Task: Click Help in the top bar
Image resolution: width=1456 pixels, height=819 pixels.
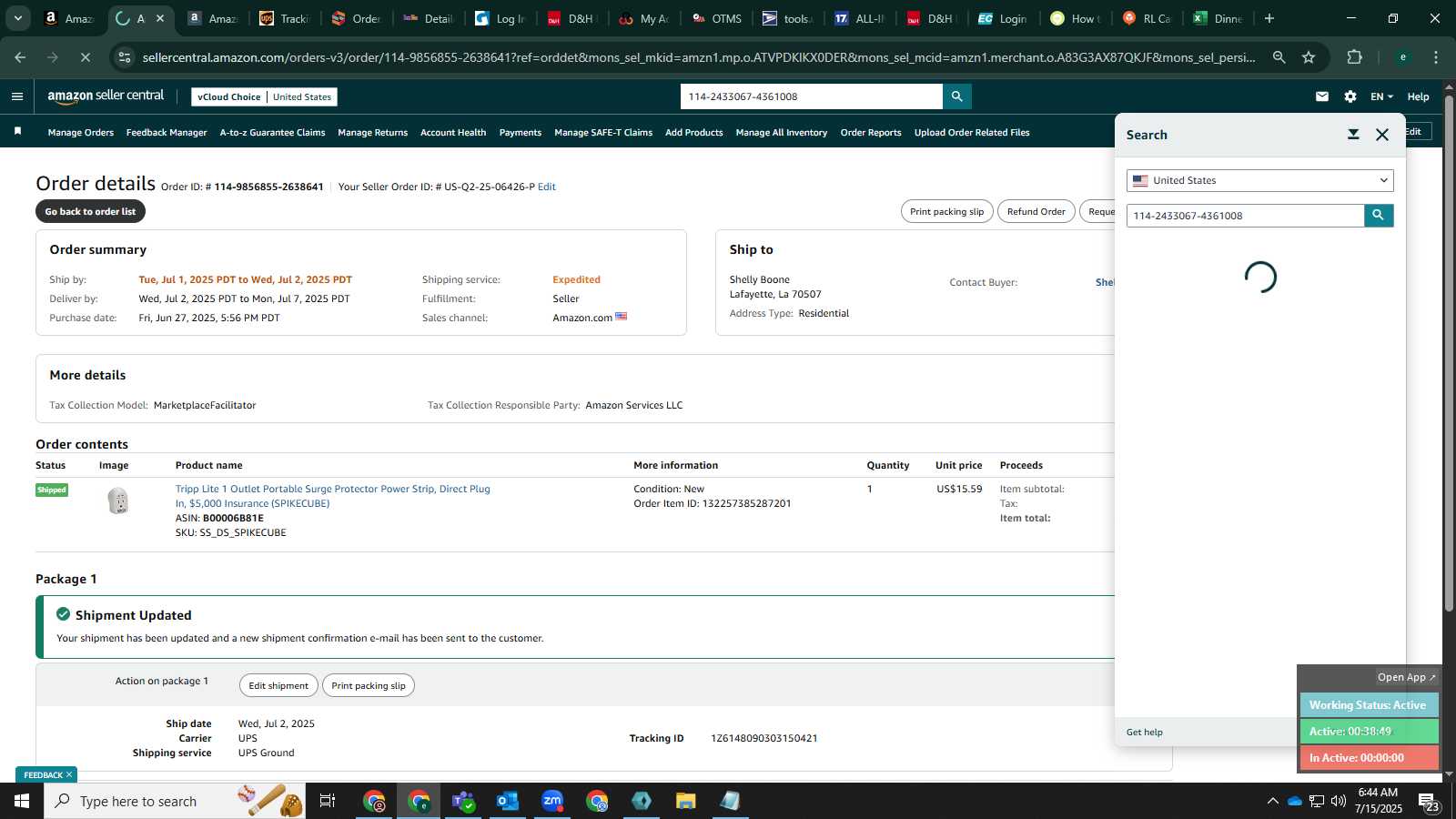Action: [1418, 96]
